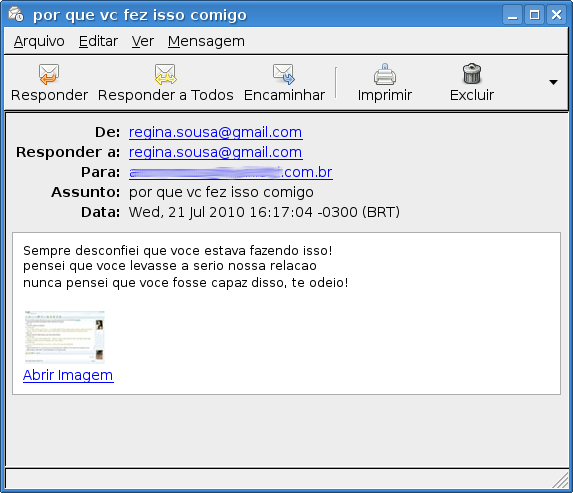Screen dimensions: 573x493
Task: Click the Para recipient email link
Action: pos(231,172)
